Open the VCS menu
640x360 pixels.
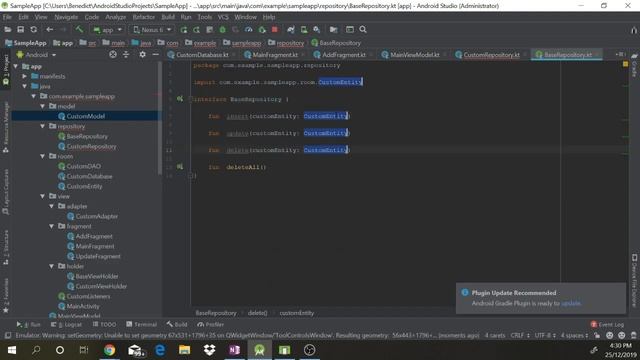tap(223, 17)
